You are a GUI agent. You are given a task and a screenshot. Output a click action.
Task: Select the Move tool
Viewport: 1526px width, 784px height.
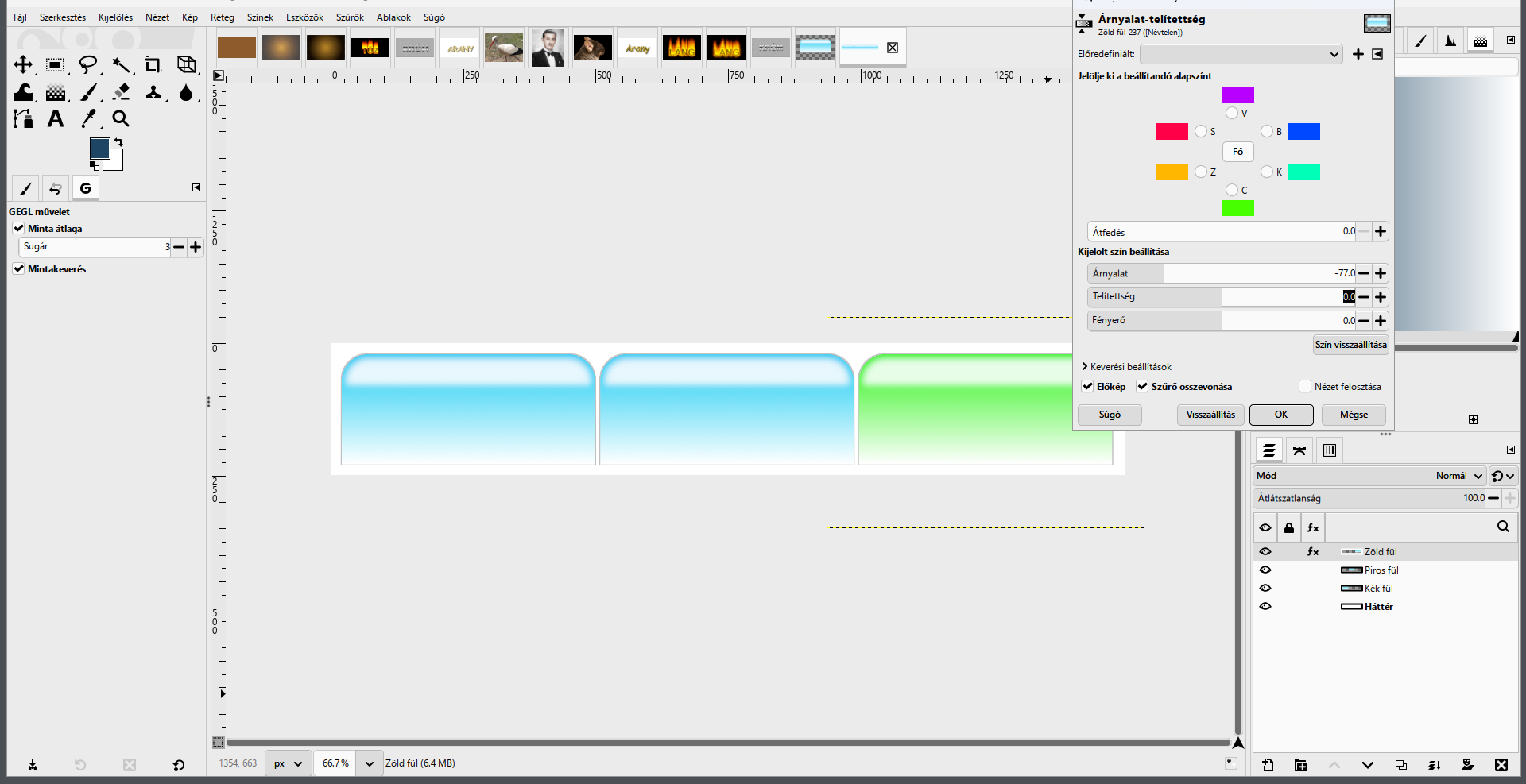[x=23, y=64]
